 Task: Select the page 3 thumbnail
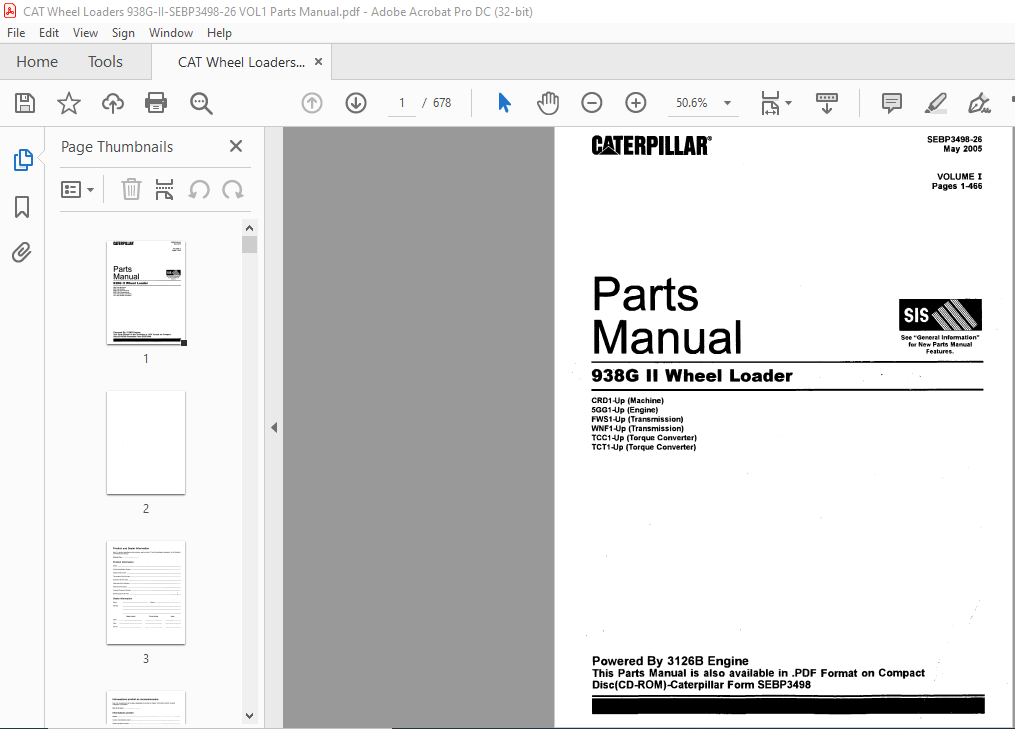(146, 593)
